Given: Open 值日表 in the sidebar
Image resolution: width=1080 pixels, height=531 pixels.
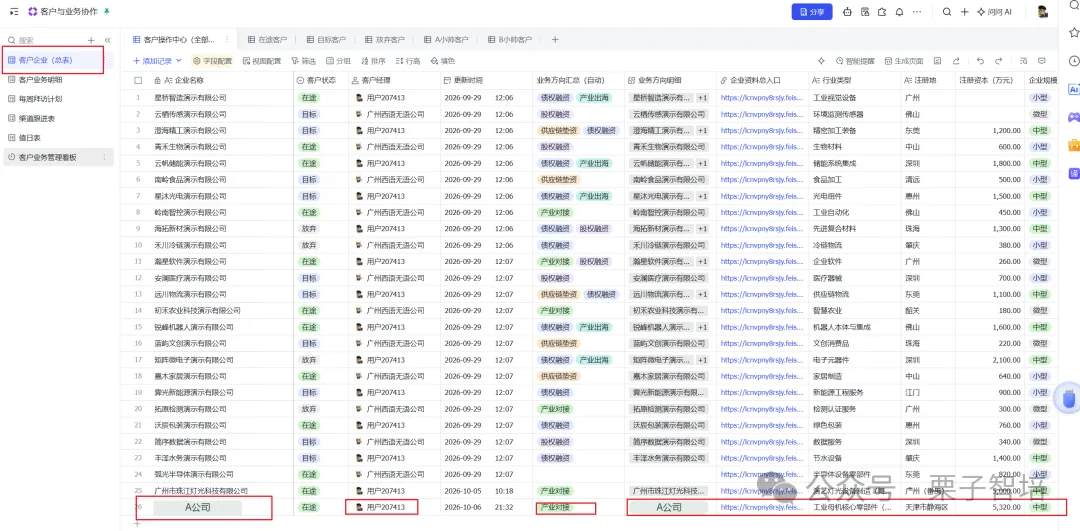Looking at the screenshot, I should [x=58, y=138].
